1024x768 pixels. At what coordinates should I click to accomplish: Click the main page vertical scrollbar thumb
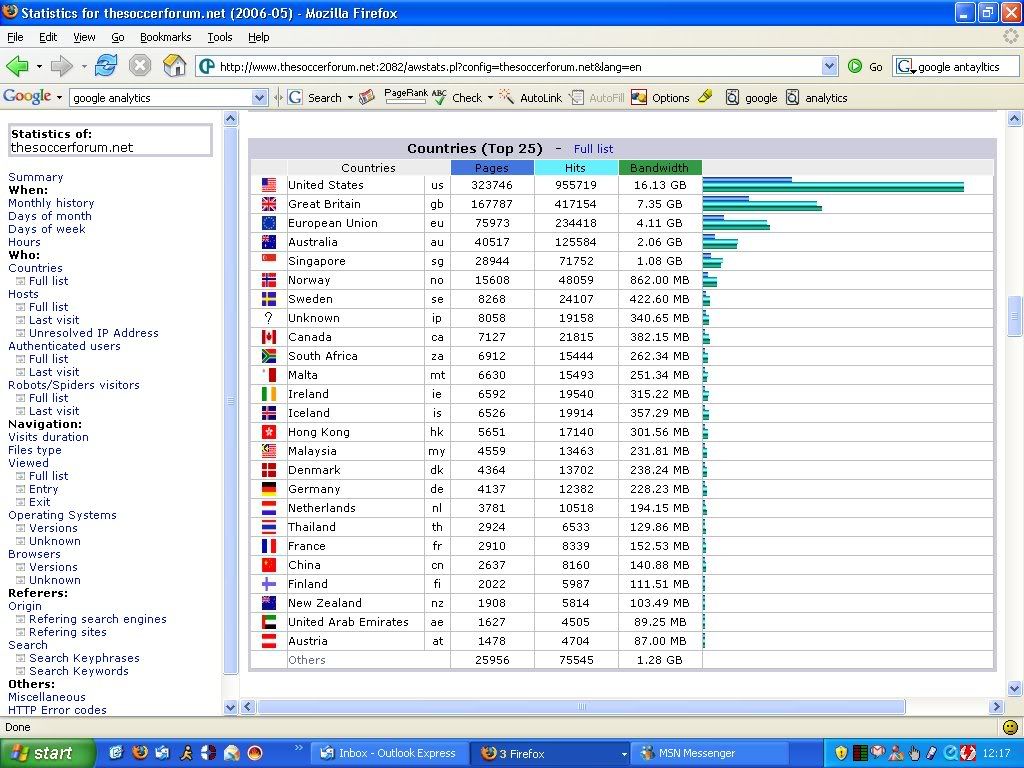tap(1015, 315)
